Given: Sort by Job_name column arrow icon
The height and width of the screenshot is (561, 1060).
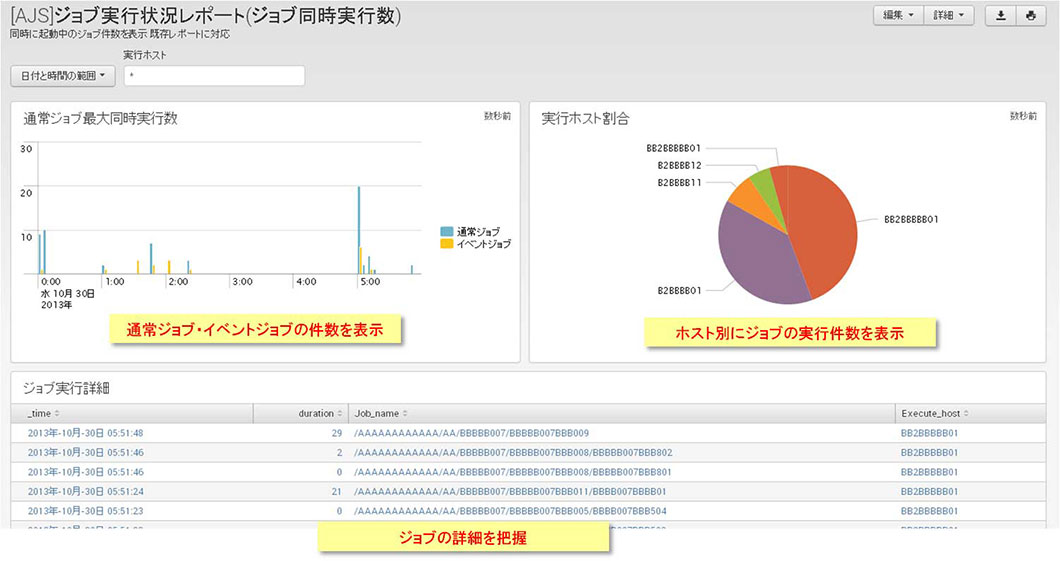Looking at the screenshot, I should [x=405, y=413].
